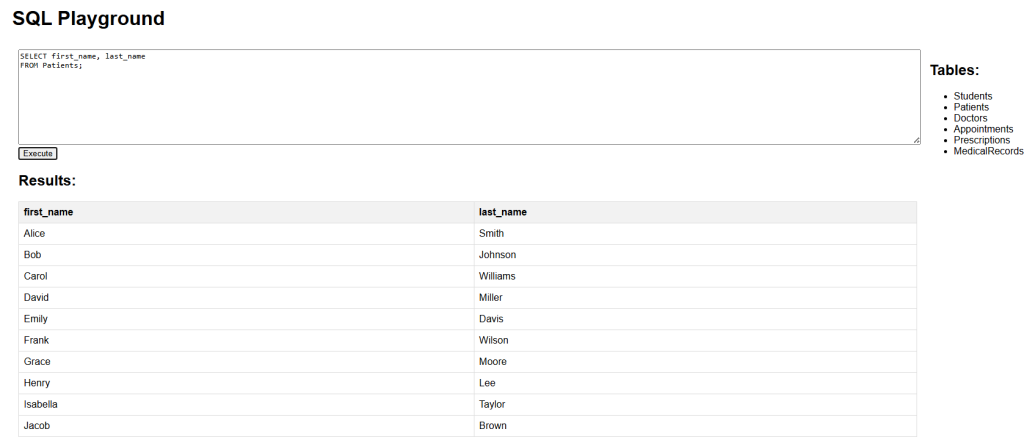Select MedicalRecords in the Tables list

click(x=988, y=151)
